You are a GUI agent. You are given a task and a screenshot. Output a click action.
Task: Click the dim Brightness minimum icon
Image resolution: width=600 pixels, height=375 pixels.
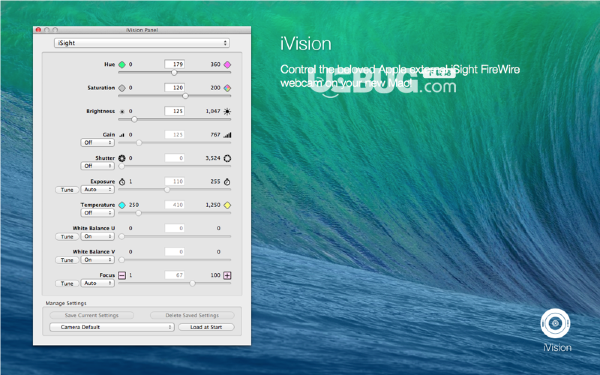[122, 112]
